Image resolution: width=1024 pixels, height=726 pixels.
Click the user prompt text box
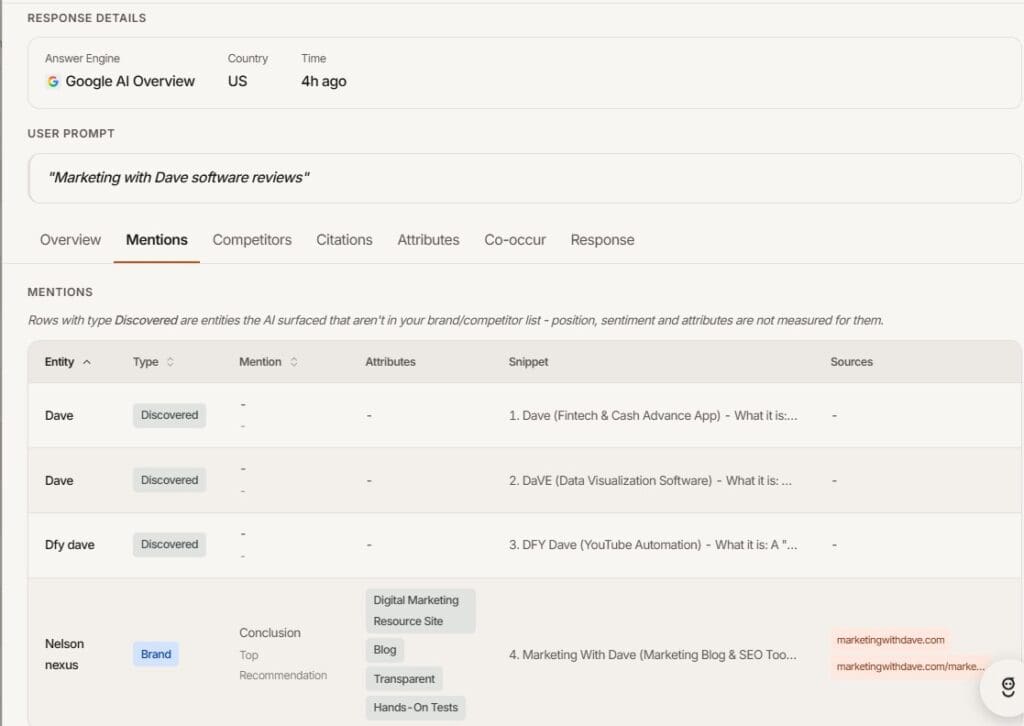click(524, 178)
